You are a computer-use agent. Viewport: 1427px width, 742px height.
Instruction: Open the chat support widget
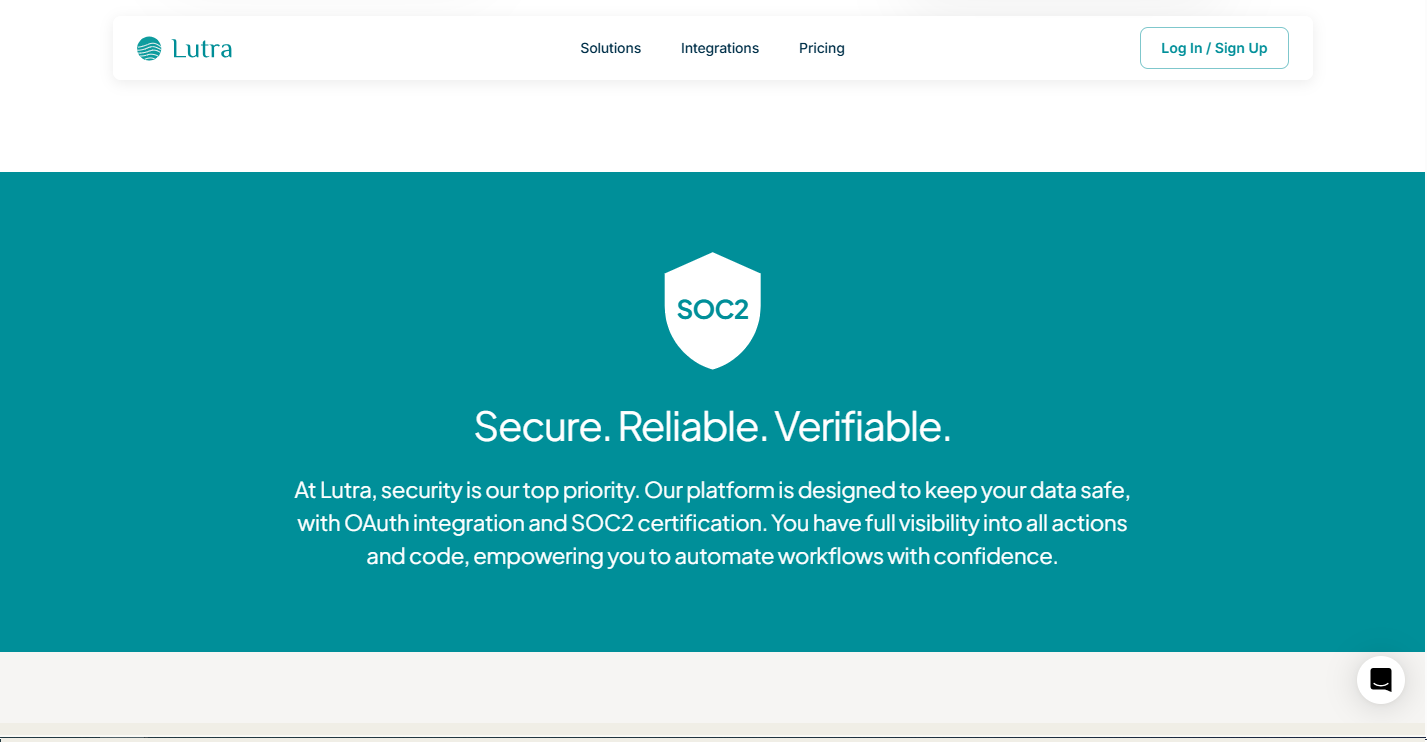(1381, 680)
